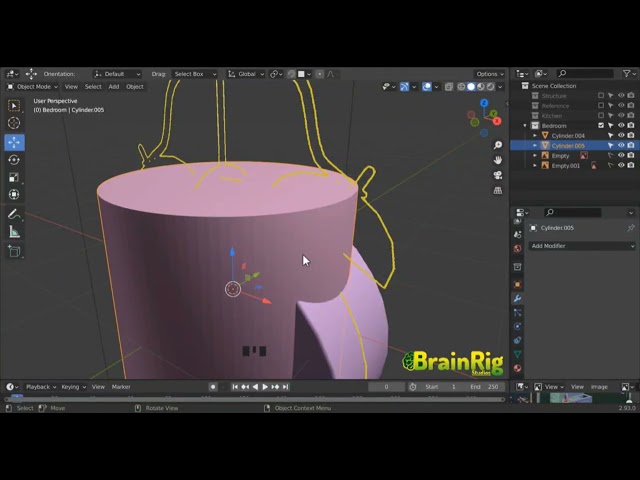
Task: Open the Object Constraints properties tab
Action: [517, 340]
